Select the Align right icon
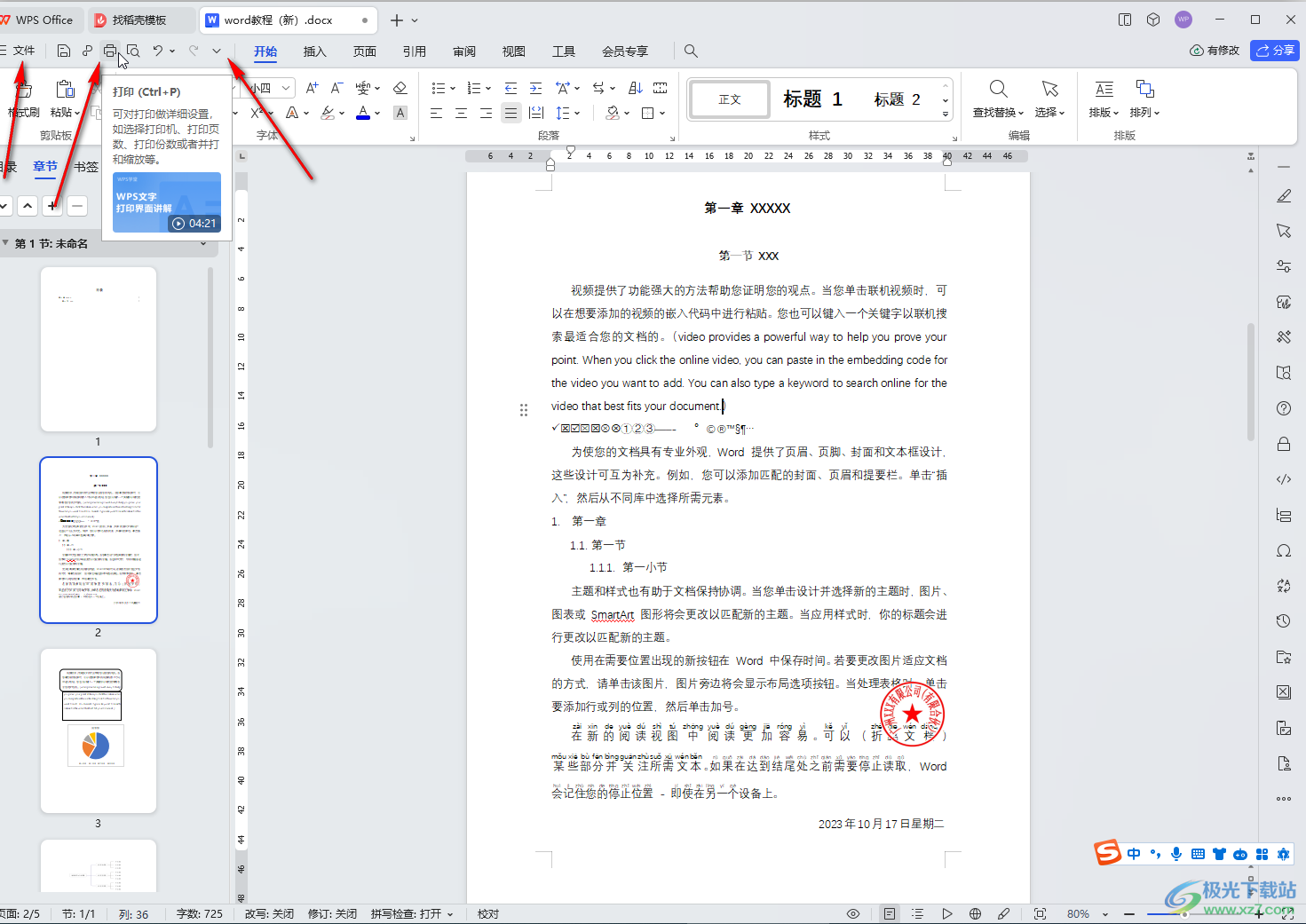The image size is (1306, 924). 486,113
